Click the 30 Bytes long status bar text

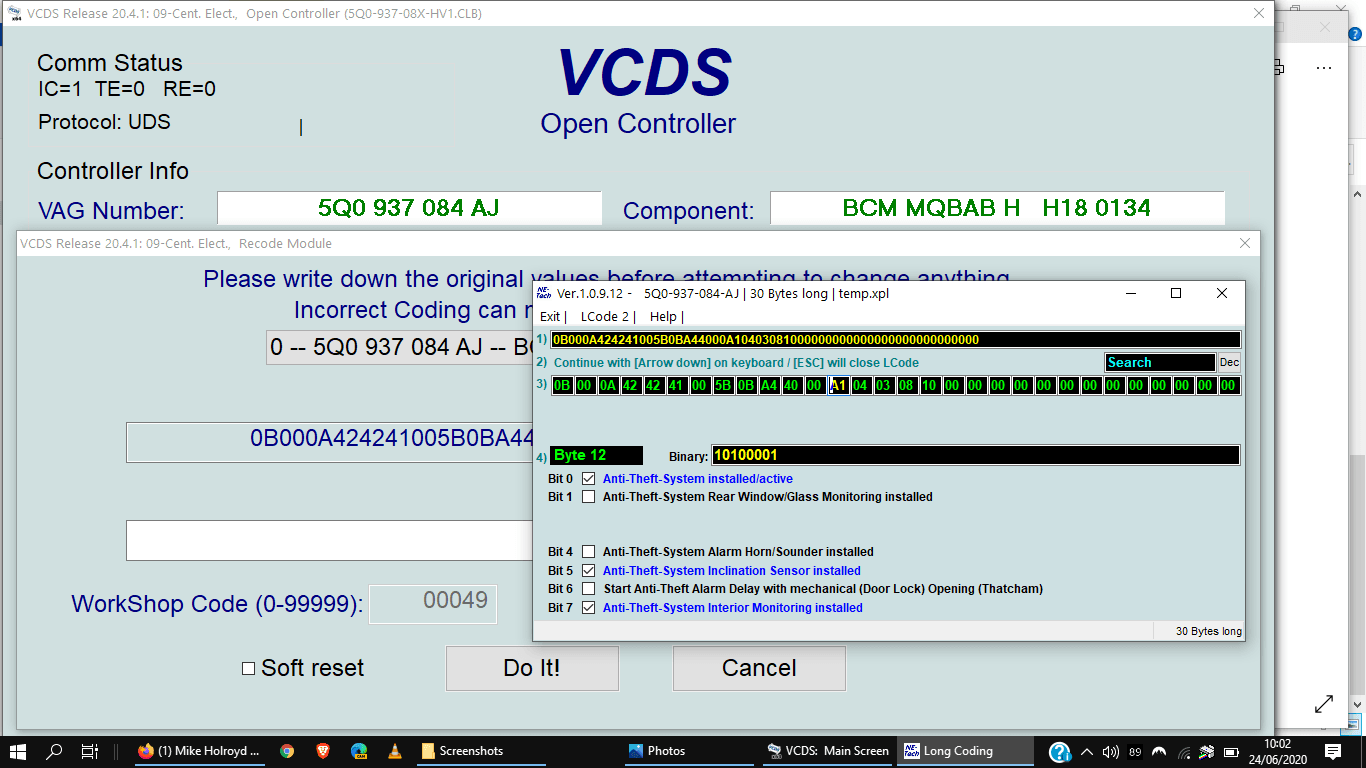(x=1209, y=632)
